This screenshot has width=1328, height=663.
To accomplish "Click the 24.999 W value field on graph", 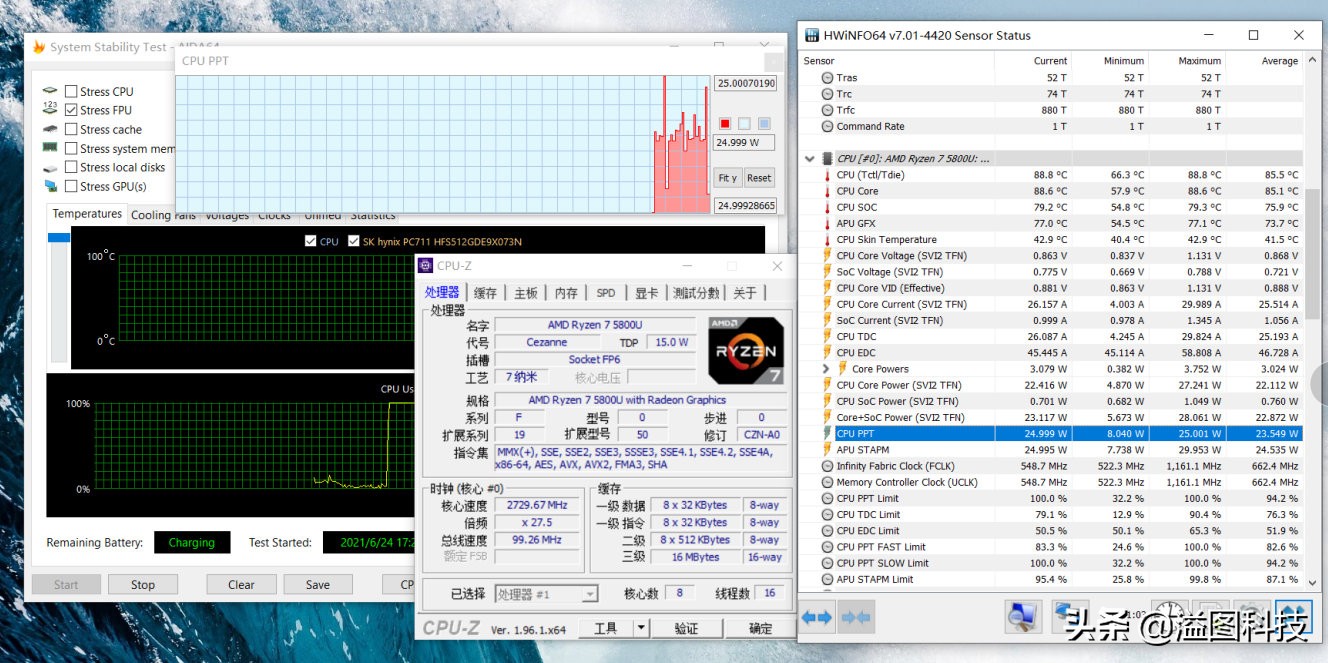I will [744, 143].
